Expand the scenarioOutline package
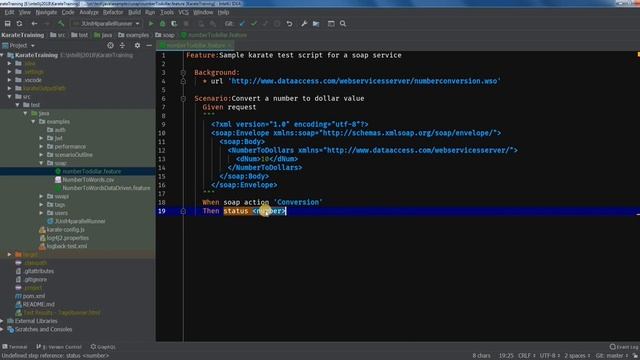This screenshot has height=360, width=640. tap(41, 155)
